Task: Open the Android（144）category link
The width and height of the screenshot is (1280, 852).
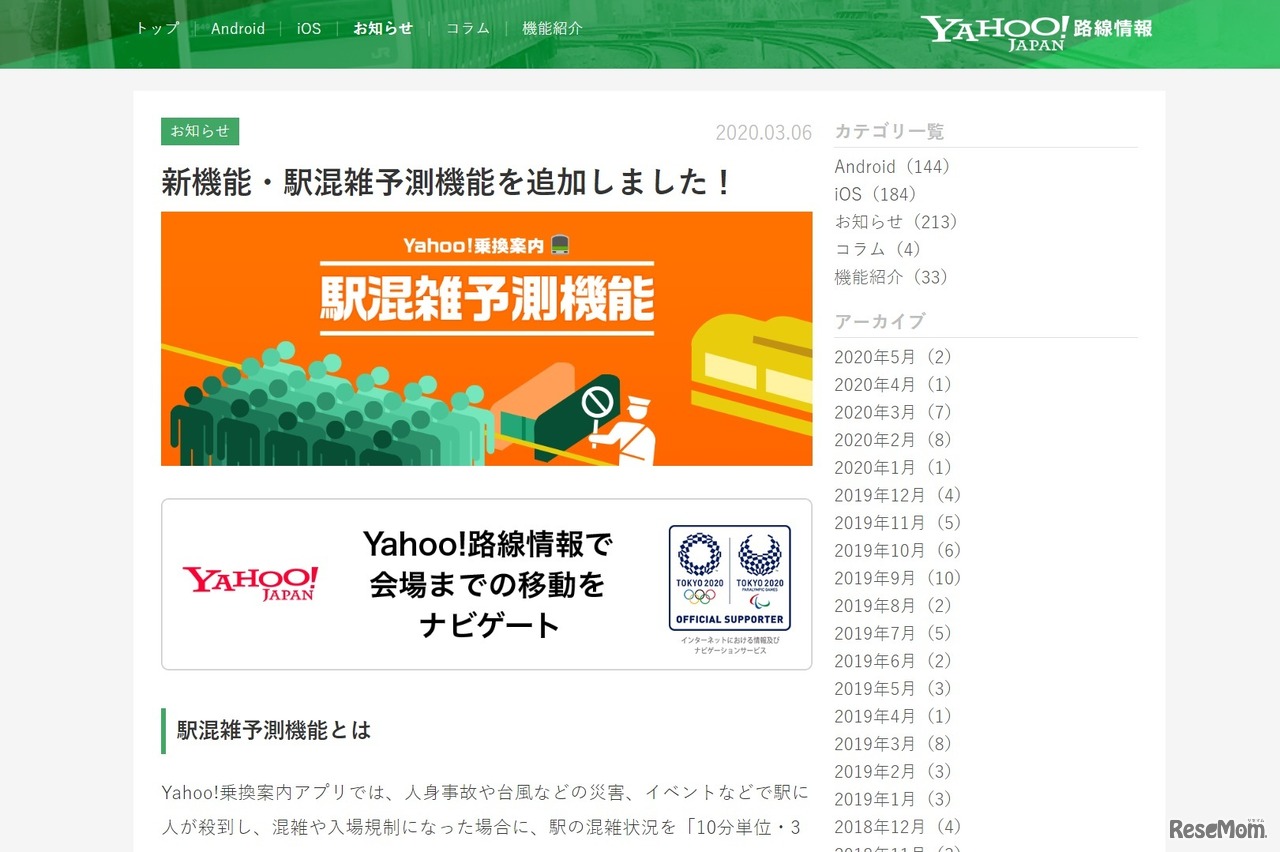Action: pos(893,167)
